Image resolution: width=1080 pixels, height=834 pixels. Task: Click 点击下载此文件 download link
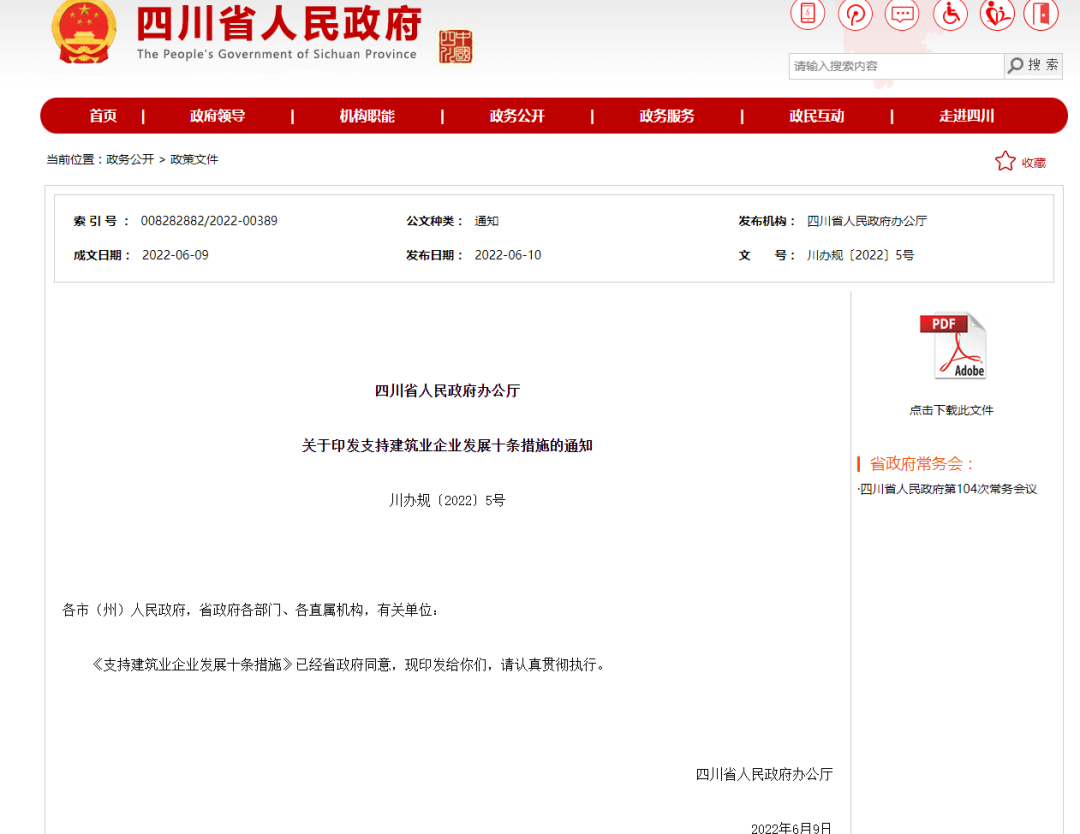[x=951, y=410]
